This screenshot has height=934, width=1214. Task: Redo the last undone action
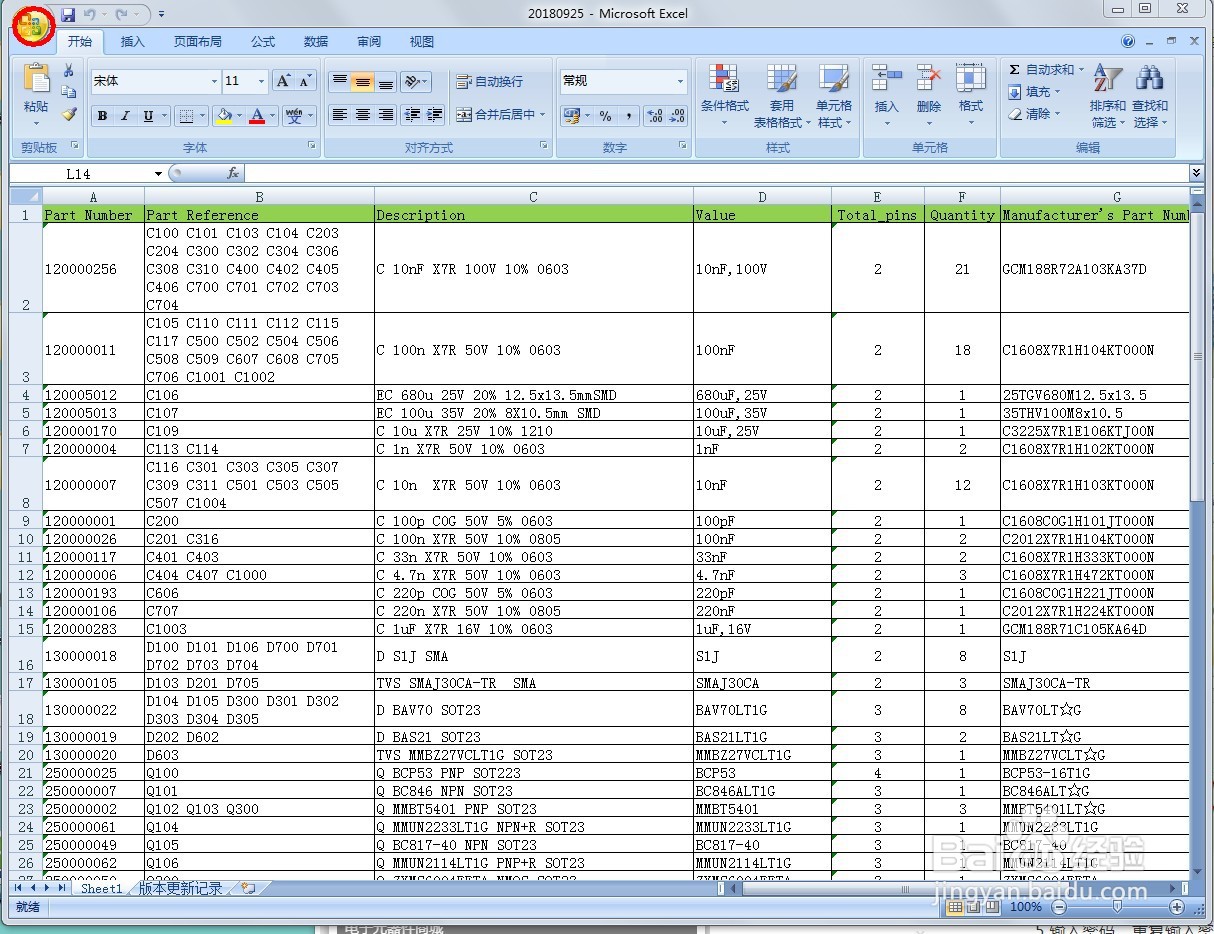tap(122, 15)
